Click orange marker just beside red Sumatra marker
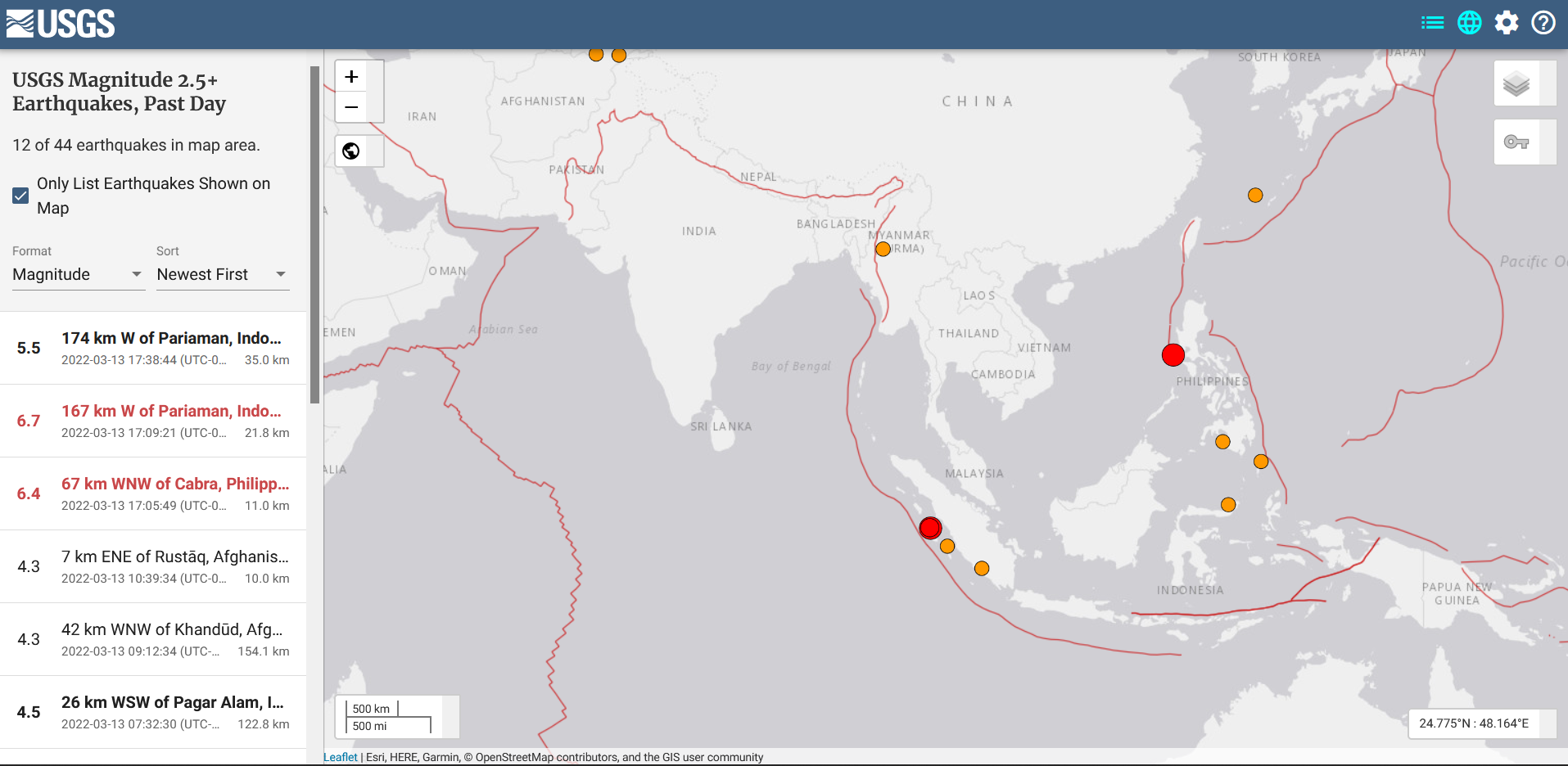 947,546
